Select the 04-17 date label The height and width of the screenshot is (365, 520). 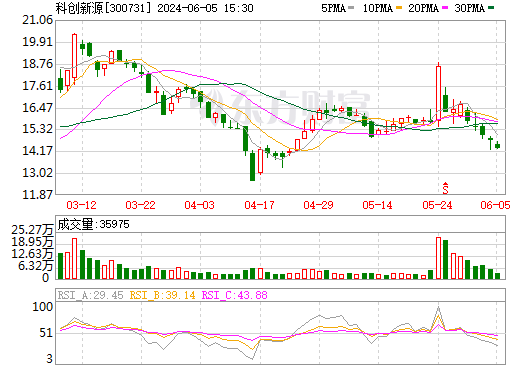pyautogui.click(x=259, y=205)
